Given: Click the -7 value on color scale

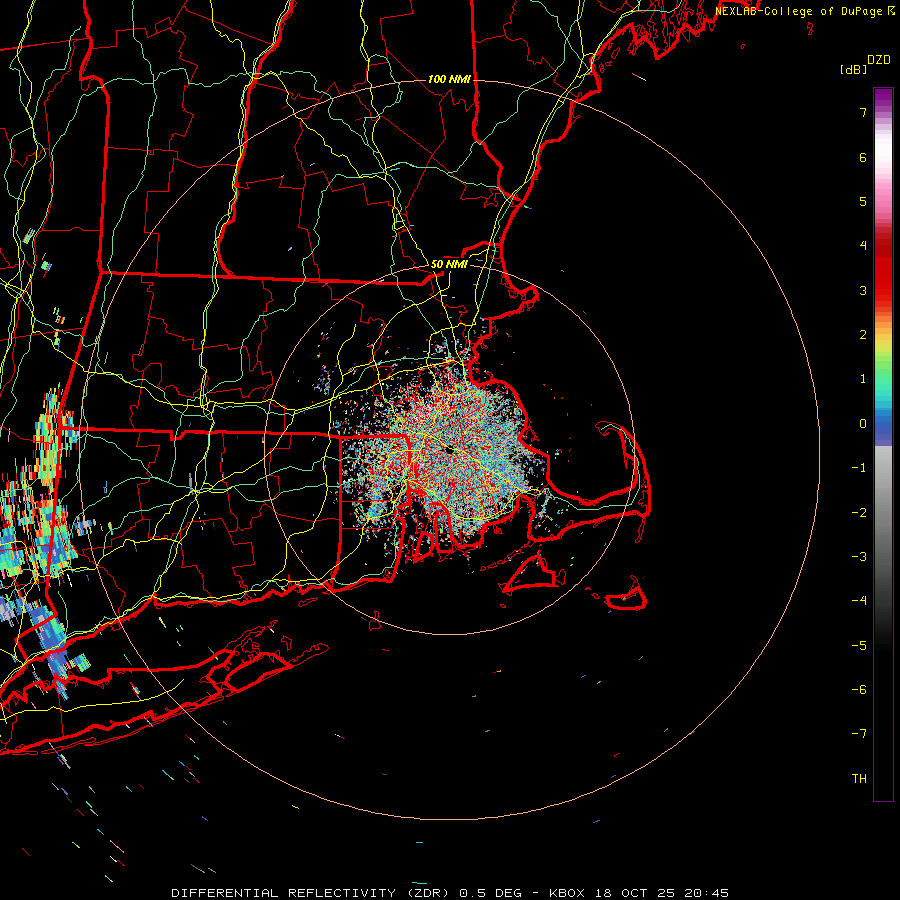Looking at the screenshot, I should point(859,734).
